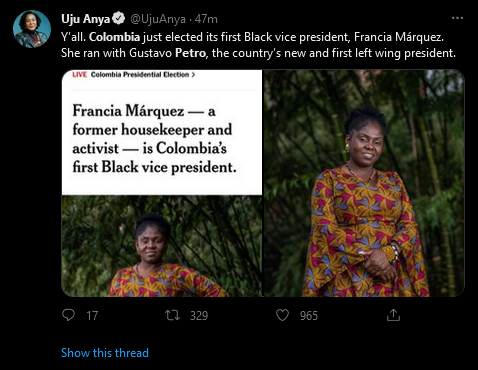Viewport: 478px width, 370px height.
Task: Click the verified badge next to Uju Anya
Action: click(118, 19)
